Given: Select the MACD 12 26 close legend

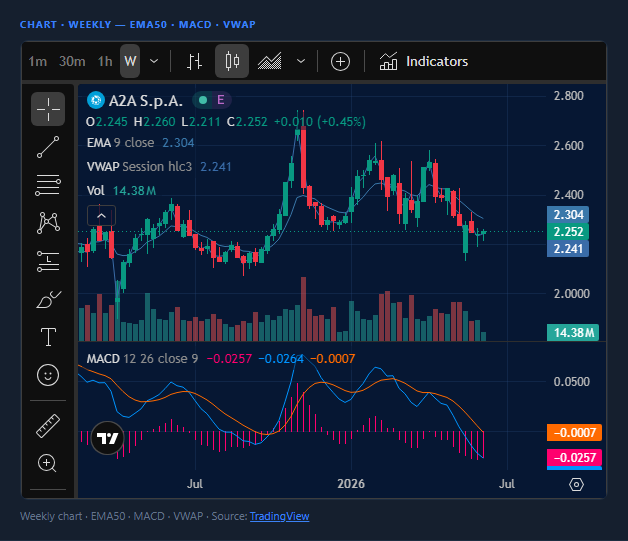Looking at the screenshot, I should click(x=143, y=358).
